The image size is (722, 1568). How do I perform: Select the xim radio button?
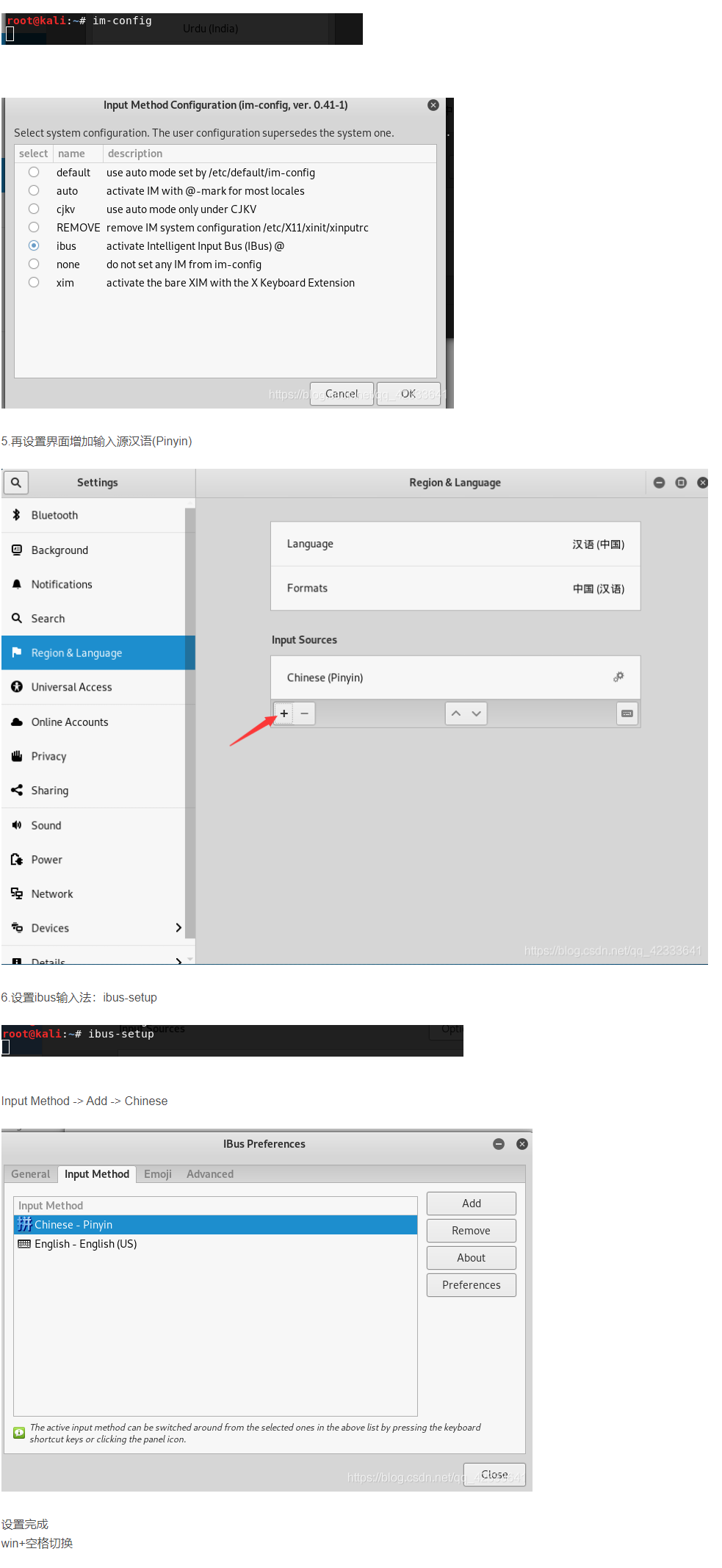(34, 282)
